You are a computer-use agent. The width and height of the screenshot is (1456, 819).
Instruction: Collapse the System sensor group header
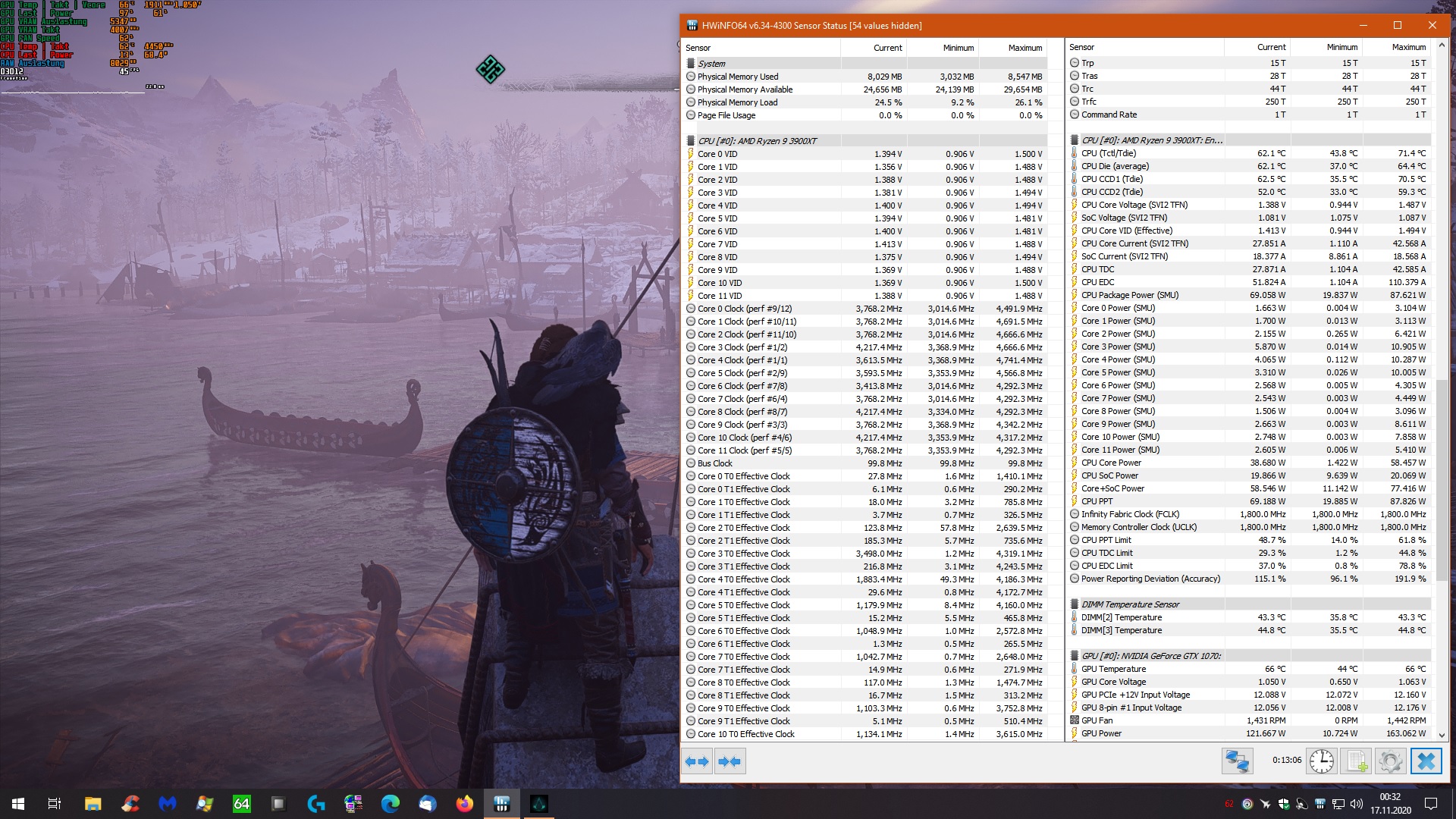coord(711,64)
